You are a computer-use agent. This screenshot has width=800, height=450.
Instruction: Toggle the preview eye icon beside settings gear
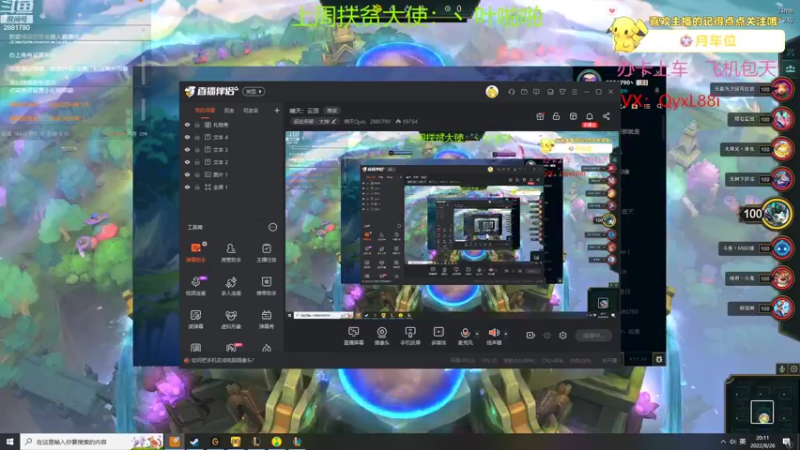(x=547, y=335)
